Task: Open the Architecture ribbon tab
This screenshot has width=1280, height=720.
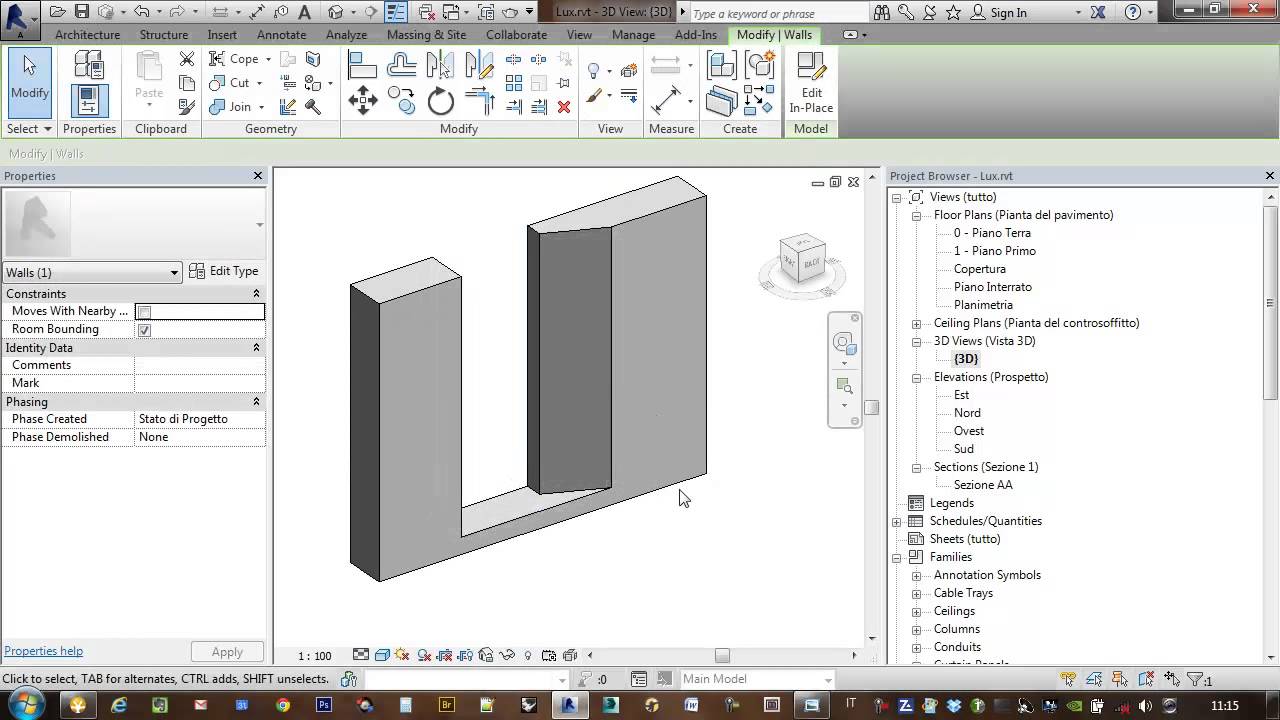Action: coord(87,34)
